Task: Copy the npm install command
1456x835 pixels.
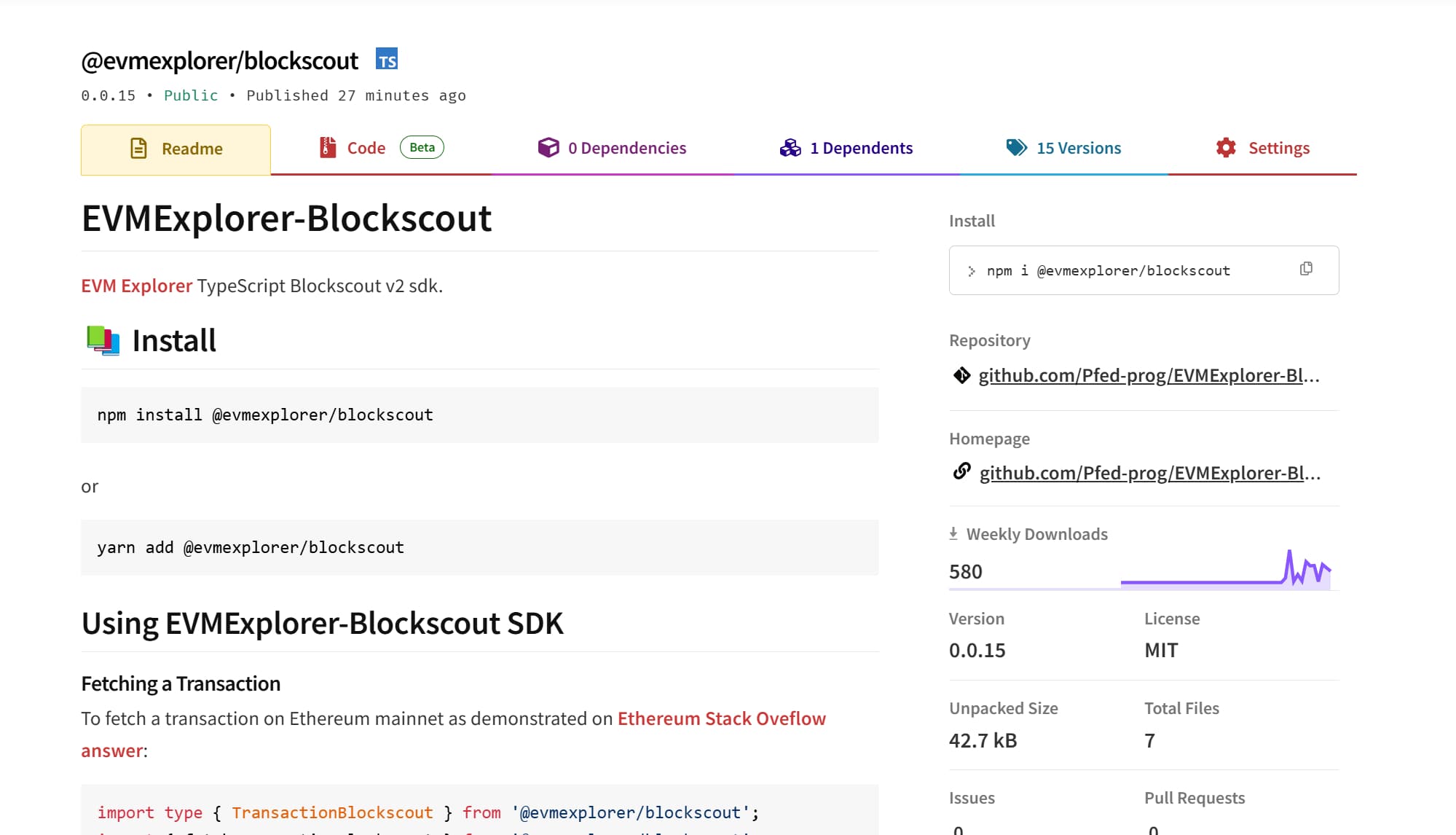Action: tap(1306, 269)
